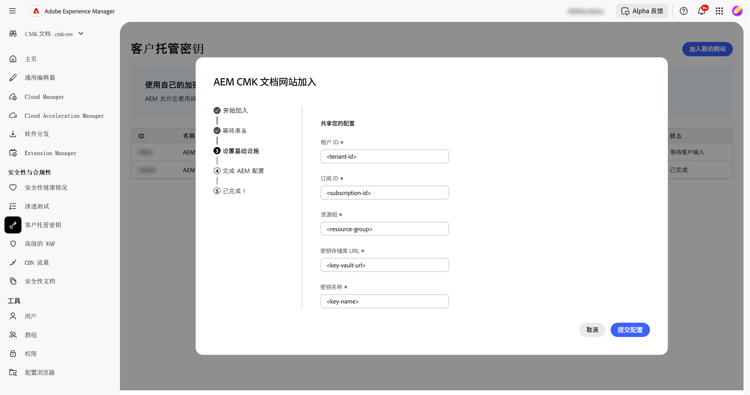Click the Cloud Acceleration Manager icon
Screen dimensions: 750x395
13,115
